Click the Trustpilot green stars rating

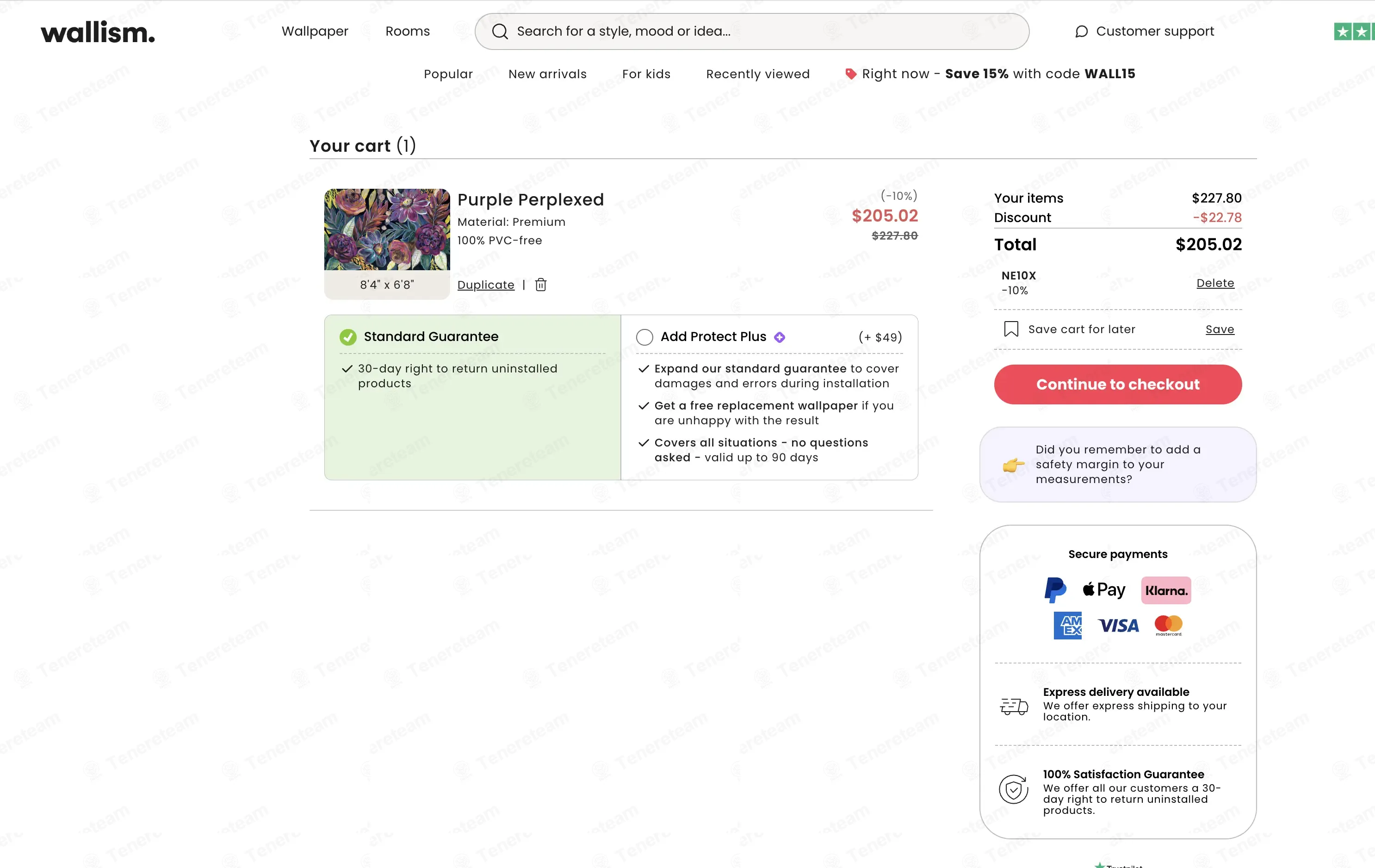coord(1354,31)
